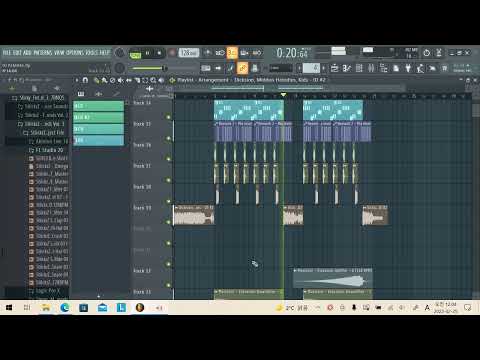Select the riser audio clip on Track 22
The image size is (480, 360).
(333, 278)
